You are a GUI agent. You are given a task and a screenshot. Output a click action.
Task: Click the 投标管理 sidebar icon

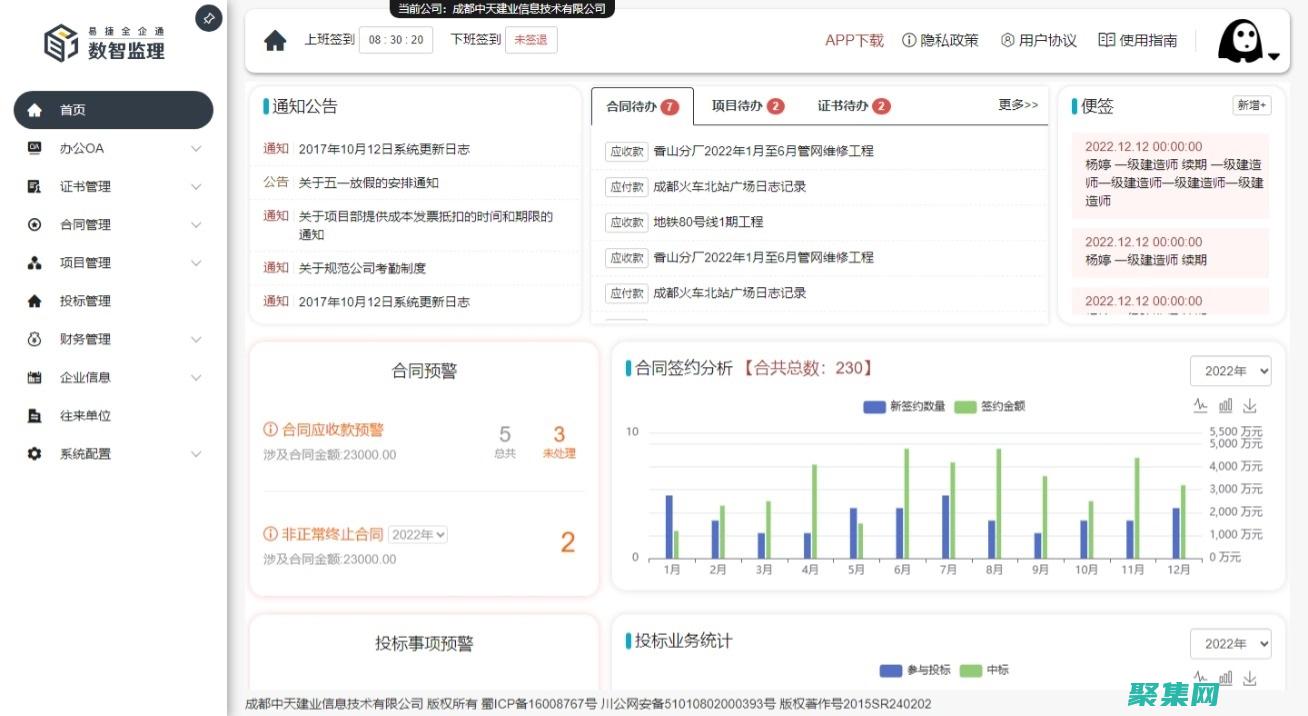[x=35, y=301]
